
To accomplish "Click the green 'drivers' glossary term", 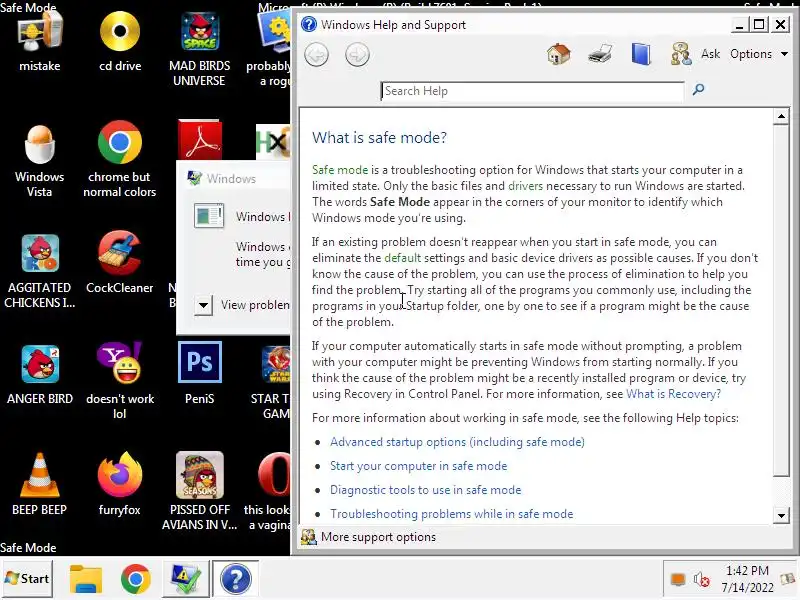I will coord(526,186).
